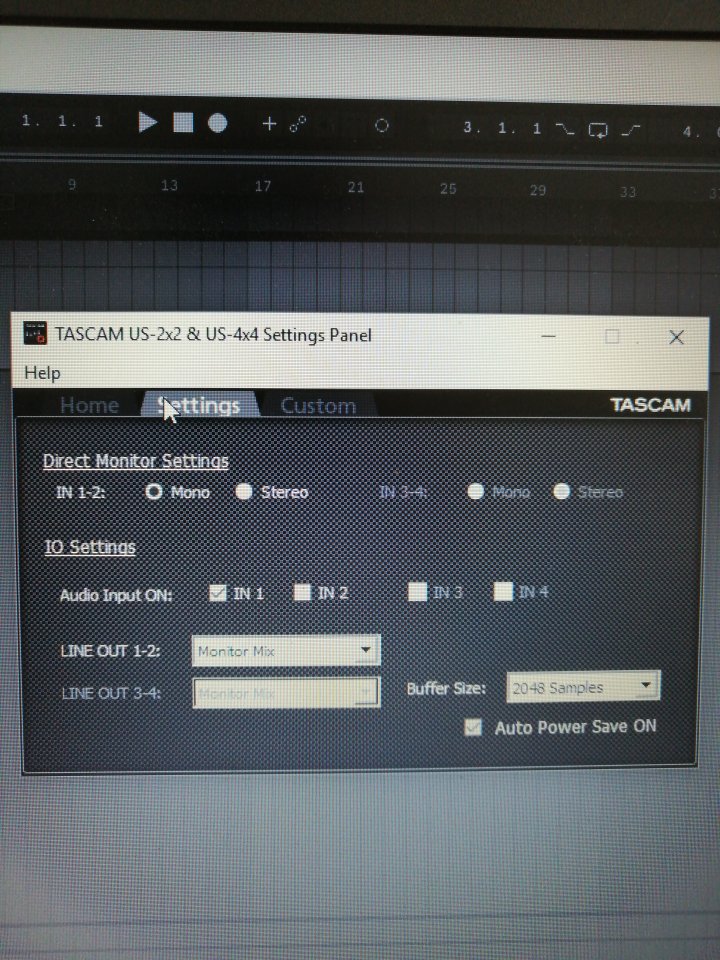Open the LINE OUT 1-2 dropdown
The height and width of the screenshot is (960, 720).
click(286, 650)
